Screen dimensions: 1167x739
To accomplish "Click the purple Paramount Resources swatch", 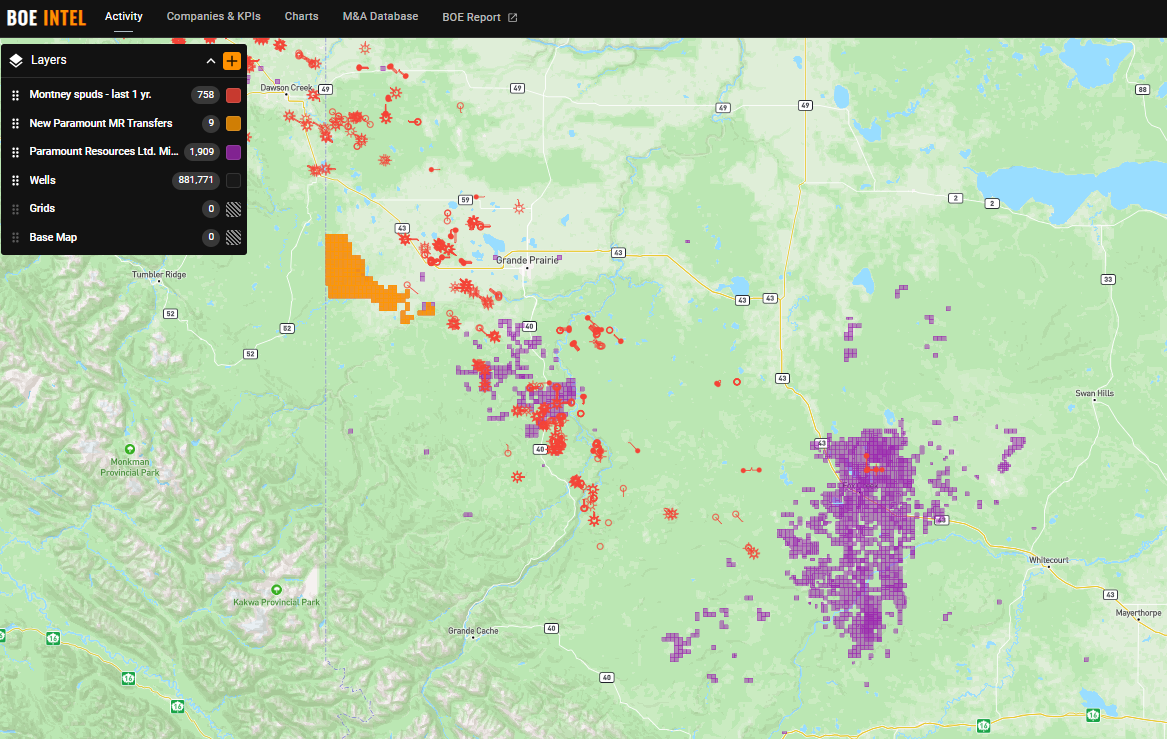I will pos(233,152).
